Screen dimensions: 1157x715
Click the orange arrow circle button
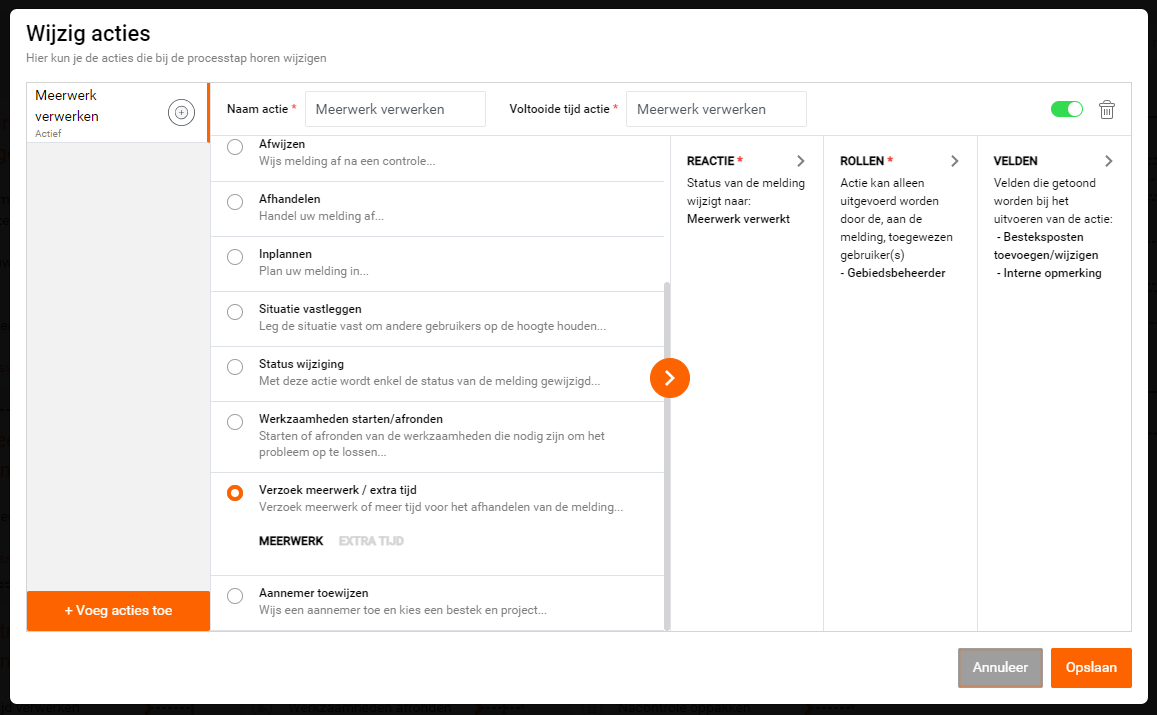click(x=669, y=378)
